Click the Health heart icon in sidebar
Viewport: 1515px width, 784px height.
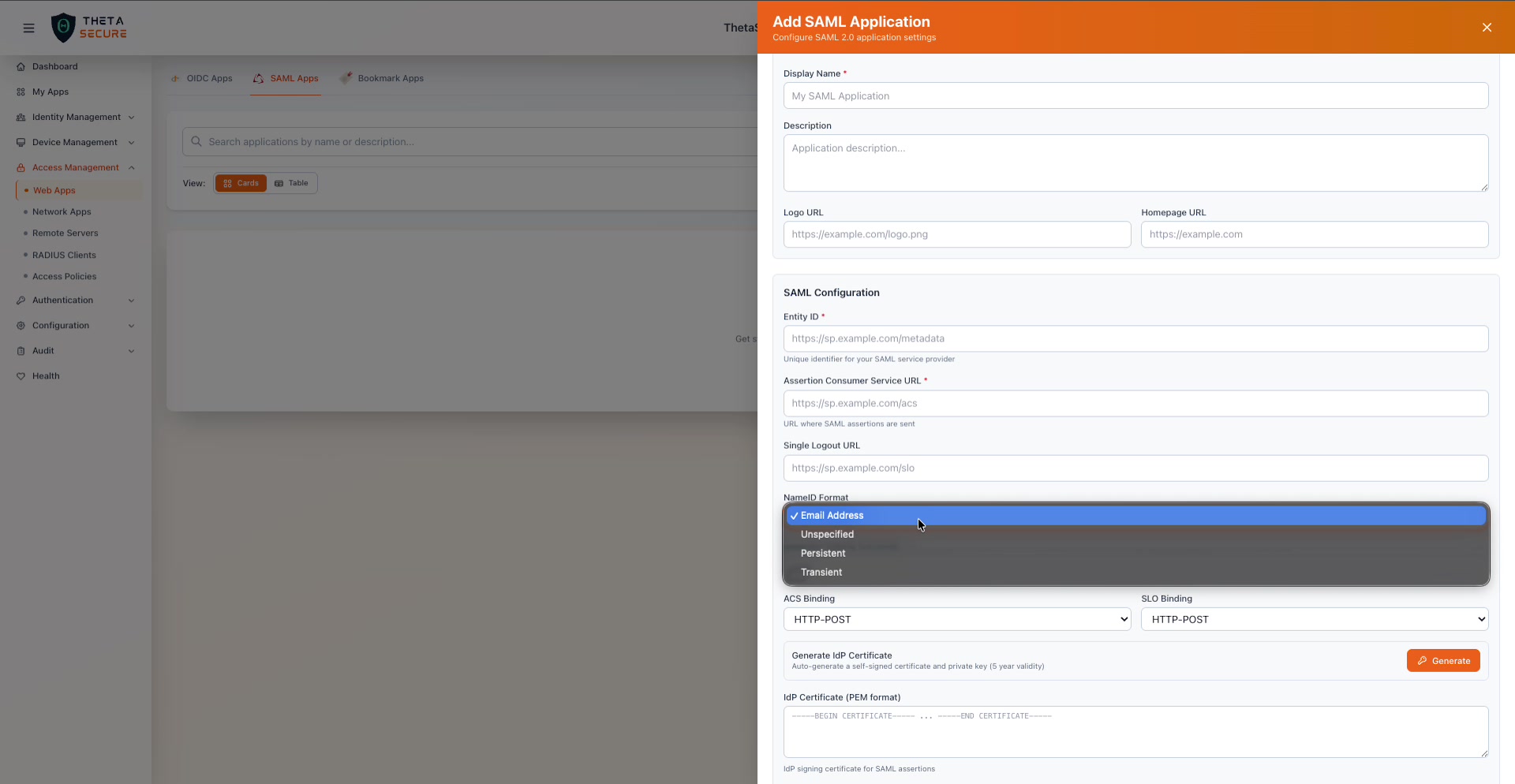[21, 376]
